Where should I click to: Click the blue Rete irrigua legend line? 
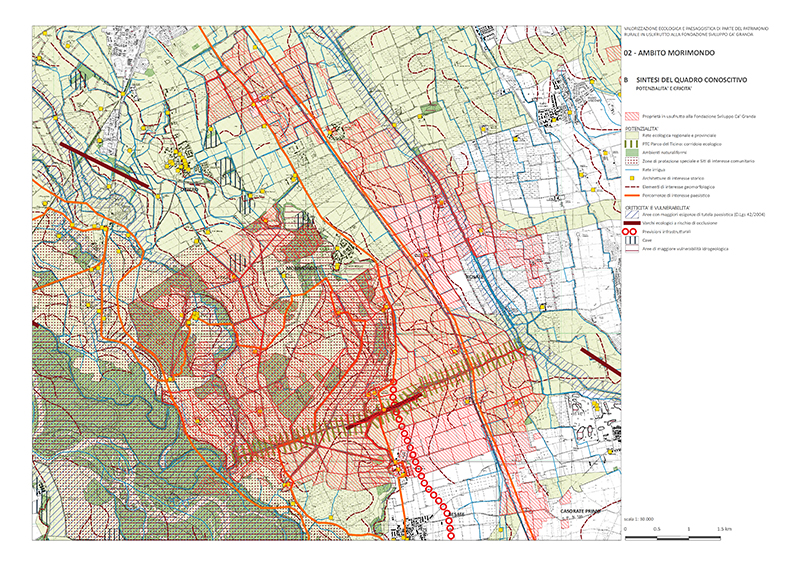tap(632, 170)
